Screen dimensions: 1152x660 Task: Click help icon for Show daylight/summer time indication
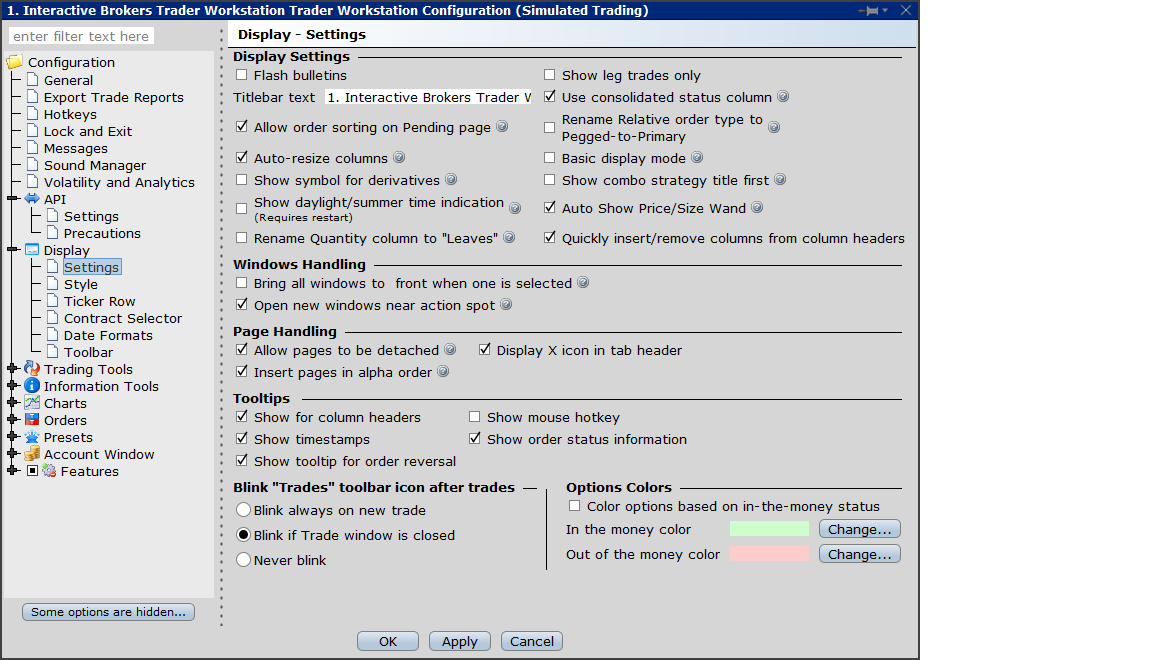point(515,209)
